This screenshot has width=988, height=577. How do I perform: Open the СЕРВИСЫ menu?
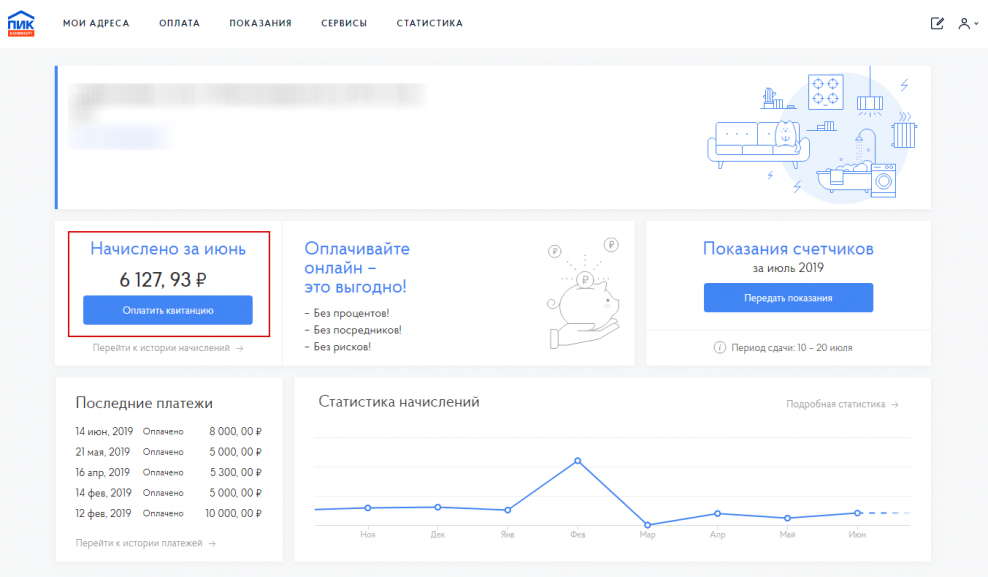[344, 22]
